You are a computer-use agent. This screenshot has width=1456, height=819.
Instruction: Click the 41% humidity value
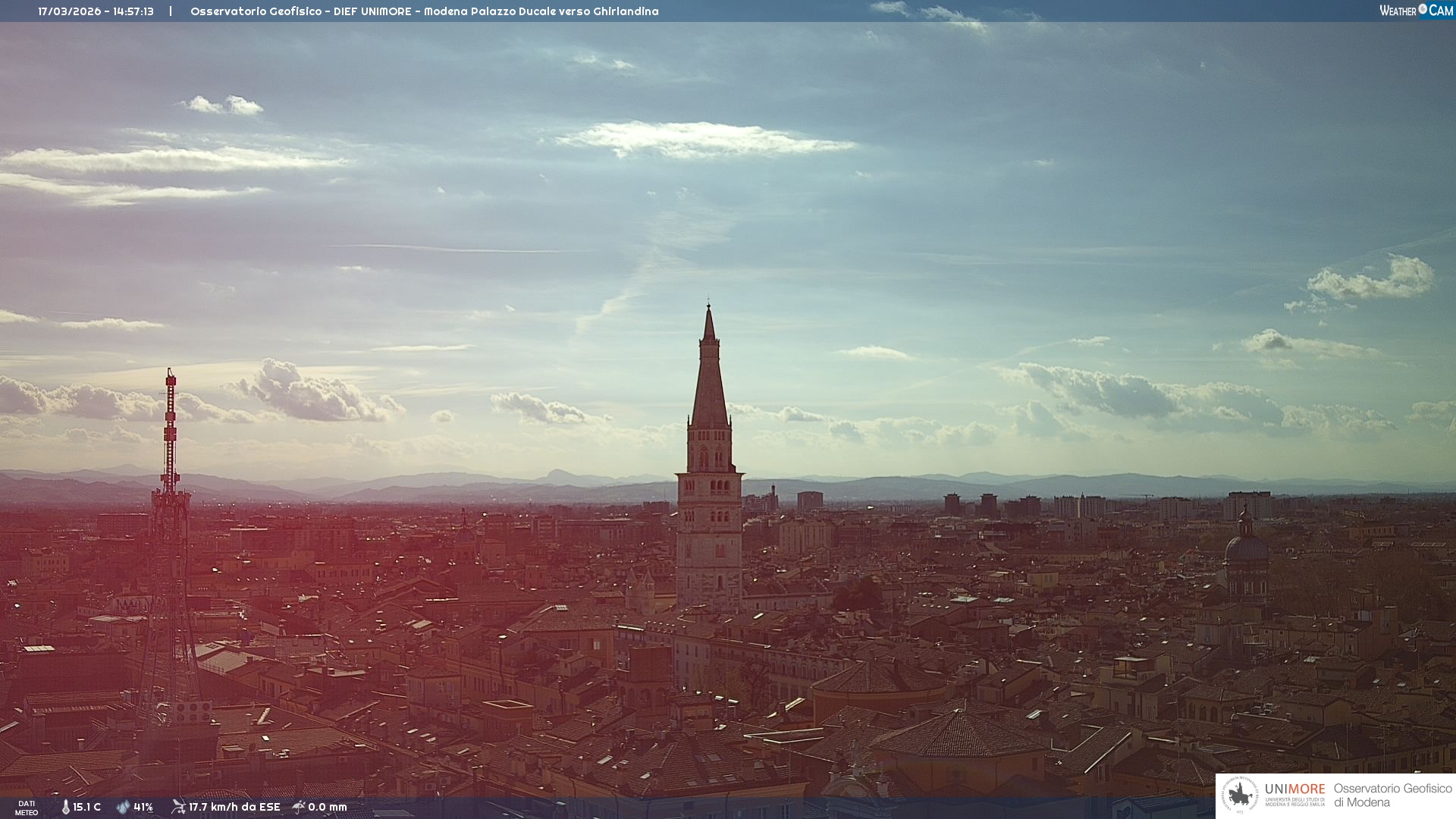pyautogui.click(x=143, y=807)
